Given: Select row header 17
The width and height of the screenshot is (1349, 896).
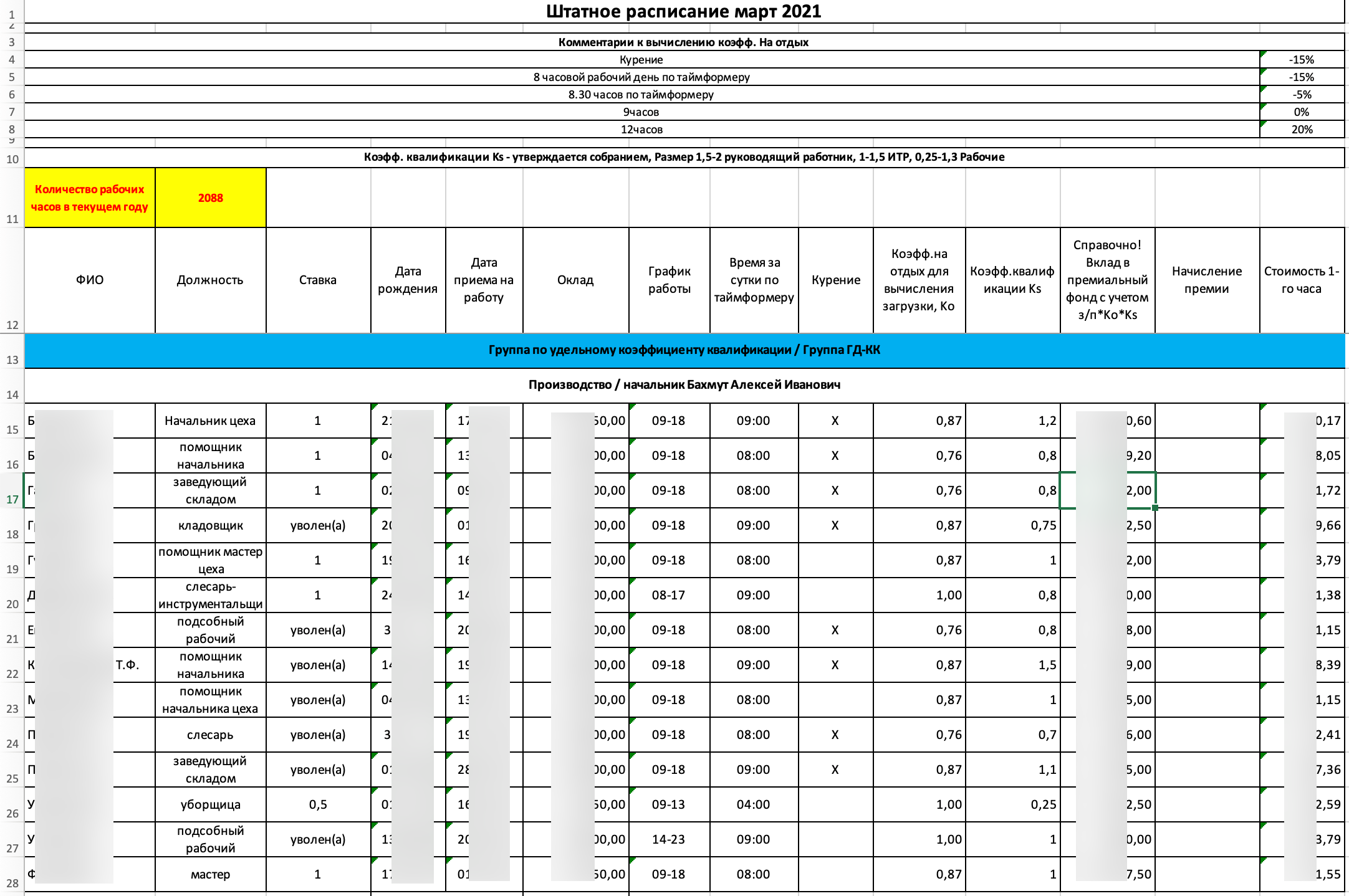Looking at the screenshot, I should coord(12,491).
